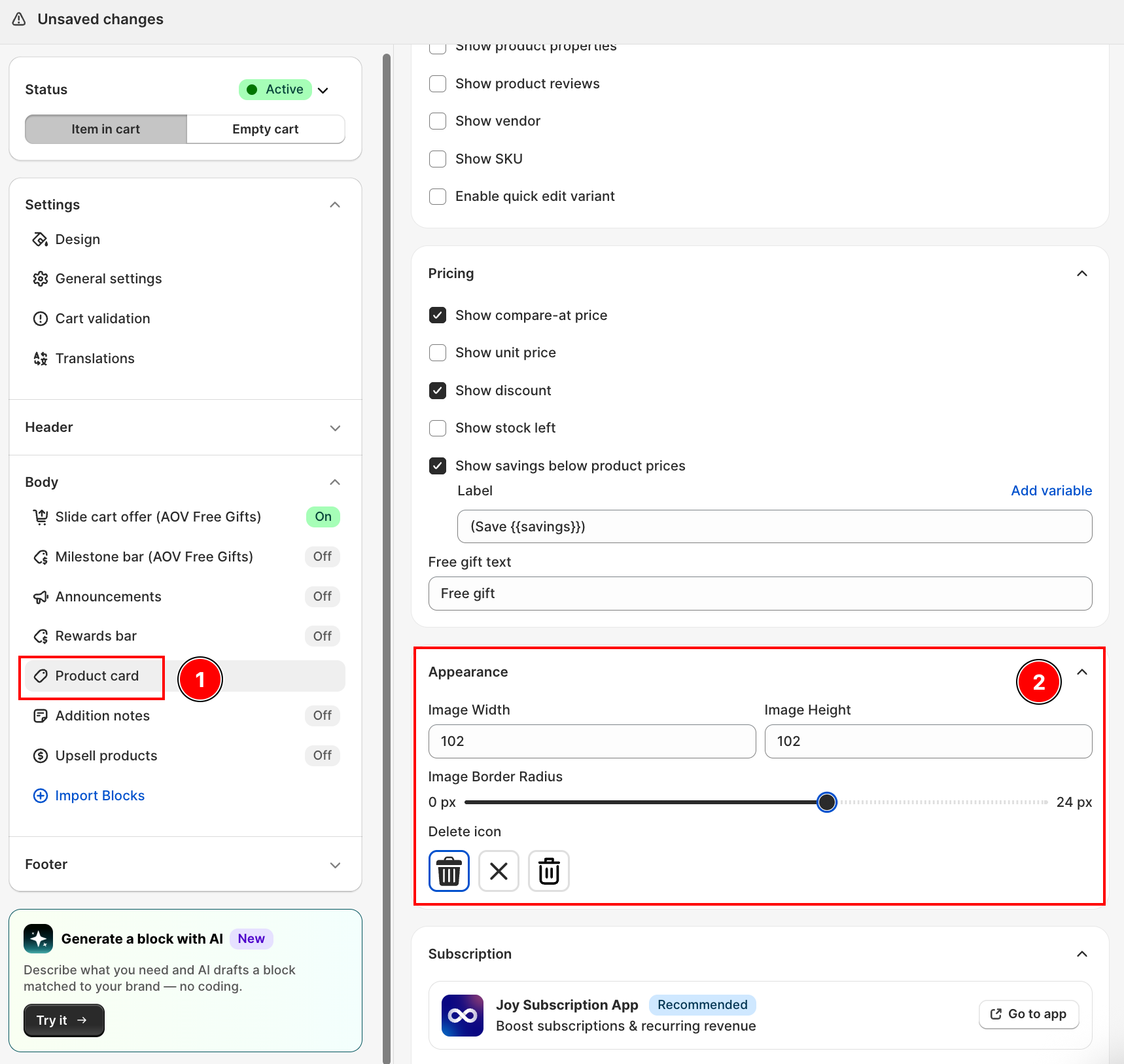Click the Cart validation alert icon

[41, 319]
